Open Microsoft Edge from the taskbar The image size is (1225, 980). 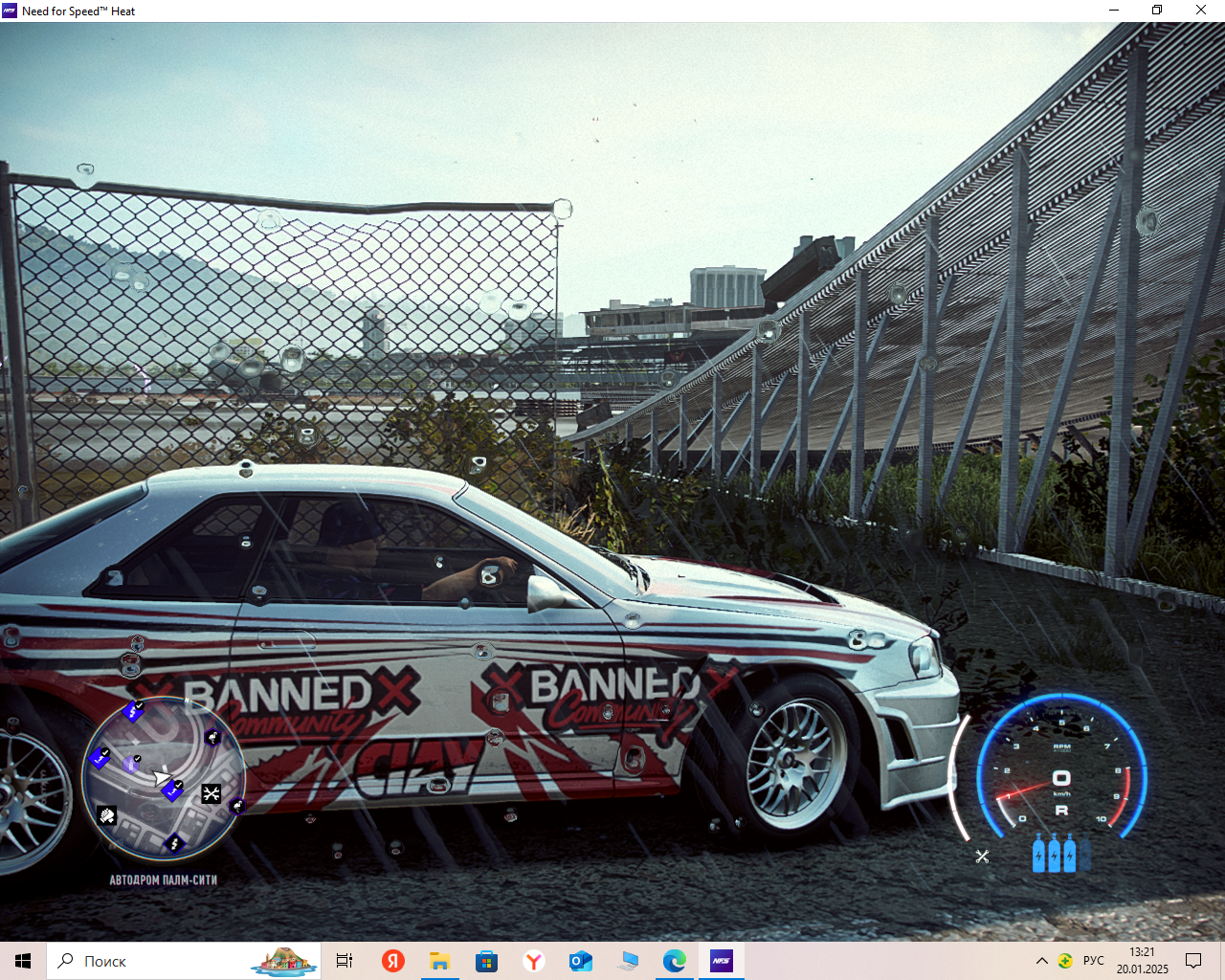[675, 961]
